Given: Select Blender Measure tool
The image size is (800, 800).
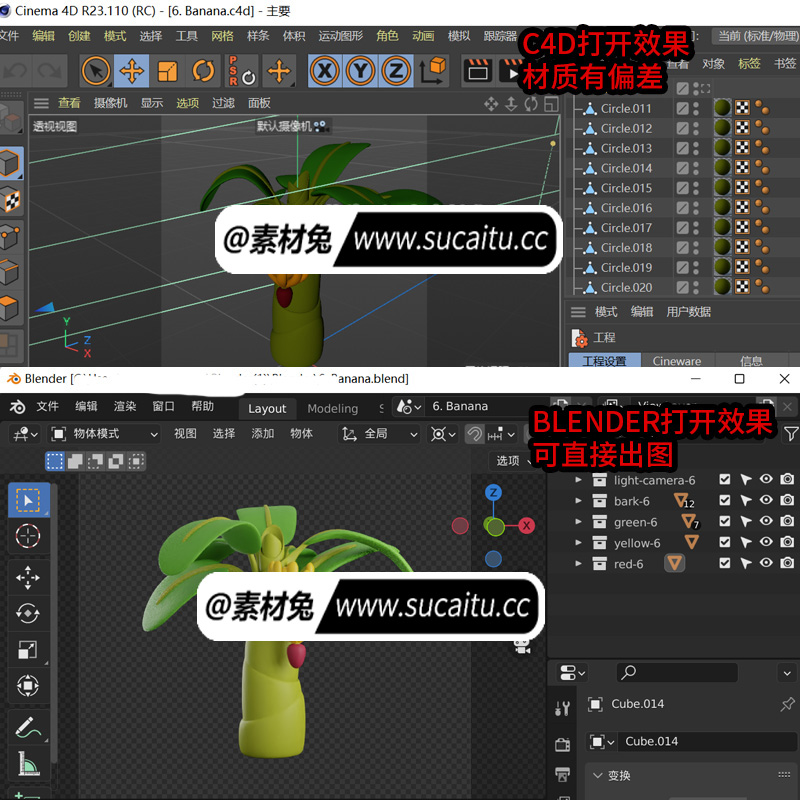Looking at the screenshot, I should tap(29, 763).
